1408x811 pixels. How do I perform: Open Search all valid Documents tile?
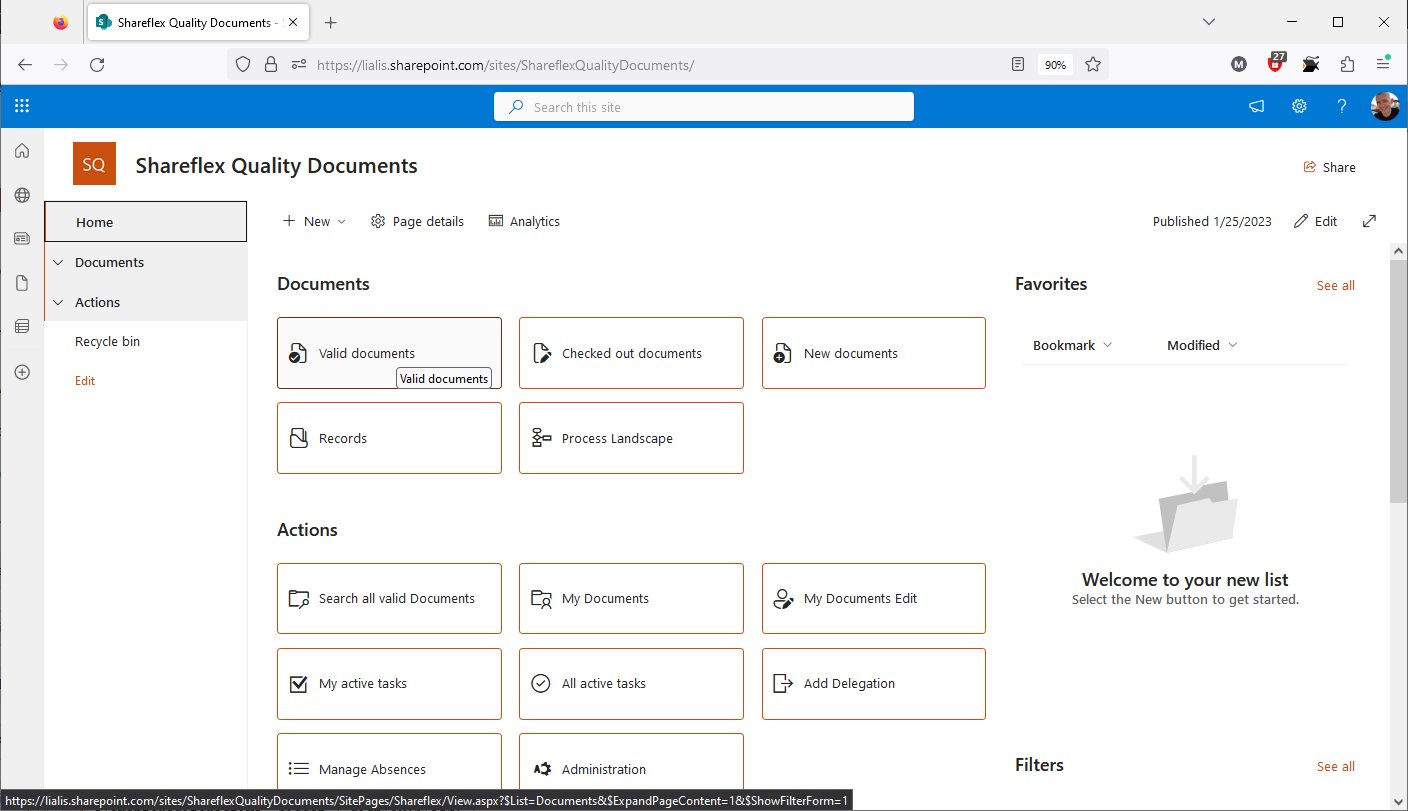[389, 598]
